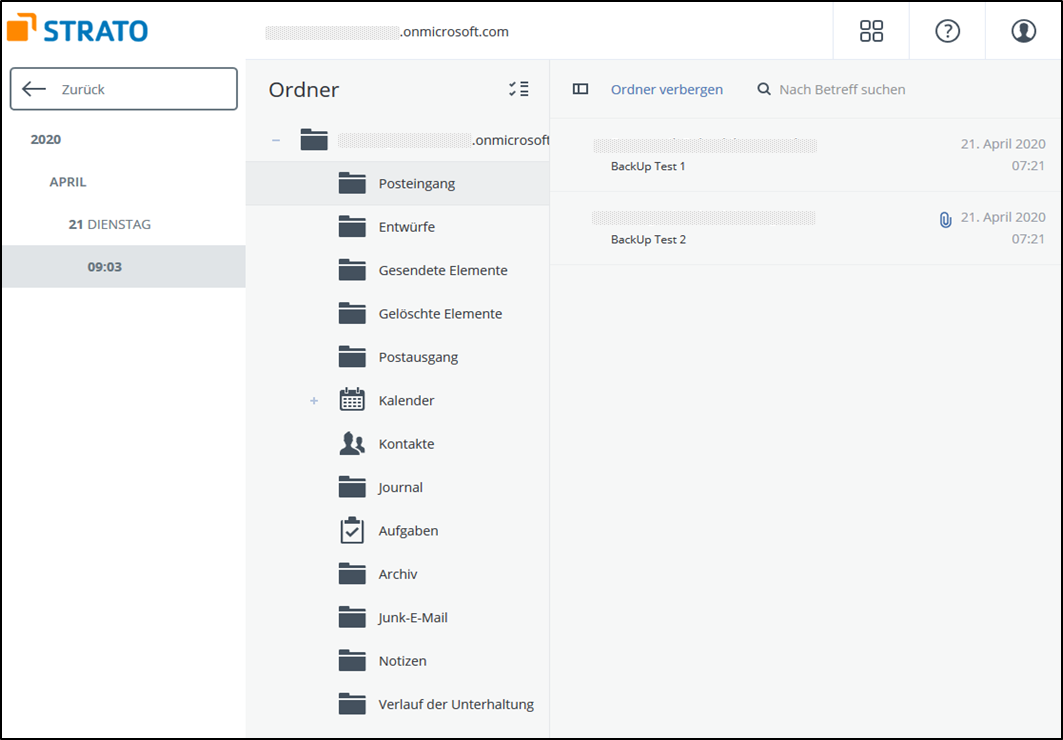
Task: Expand APRIL in the date sidebar
Action: pyautogui.click(x=68, y=182)
